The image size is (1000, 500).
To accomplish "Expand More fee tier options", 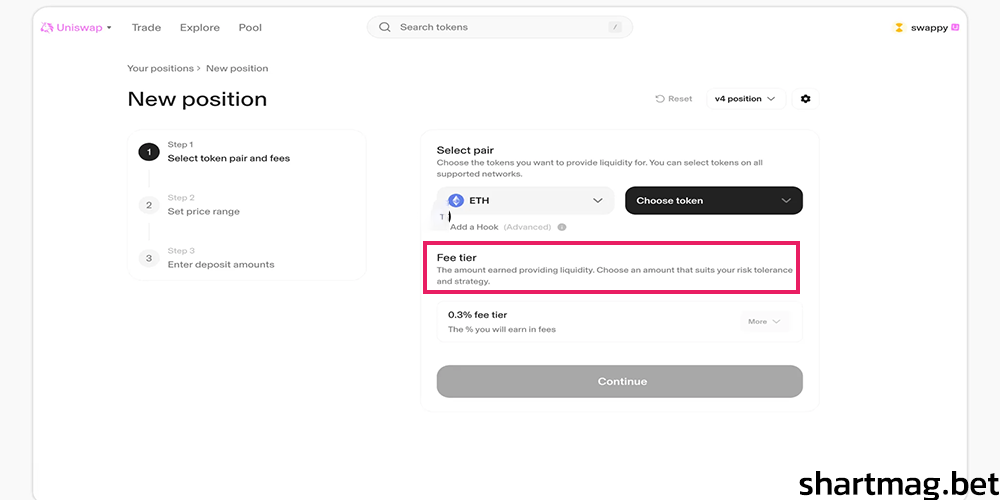I will pyautogui.click(x=764, y=321).
